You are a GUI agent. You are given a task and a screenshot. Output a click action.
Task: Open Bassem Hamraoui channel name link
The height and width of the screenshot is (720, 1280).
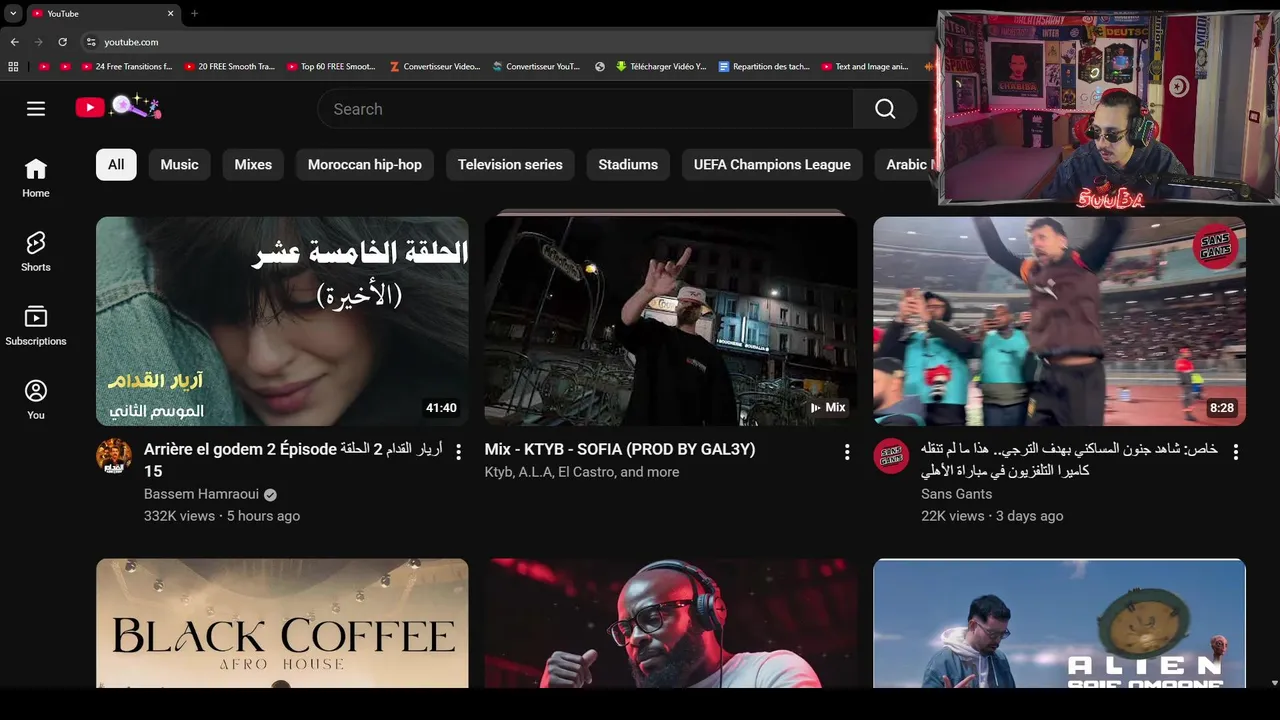(201, 494)
